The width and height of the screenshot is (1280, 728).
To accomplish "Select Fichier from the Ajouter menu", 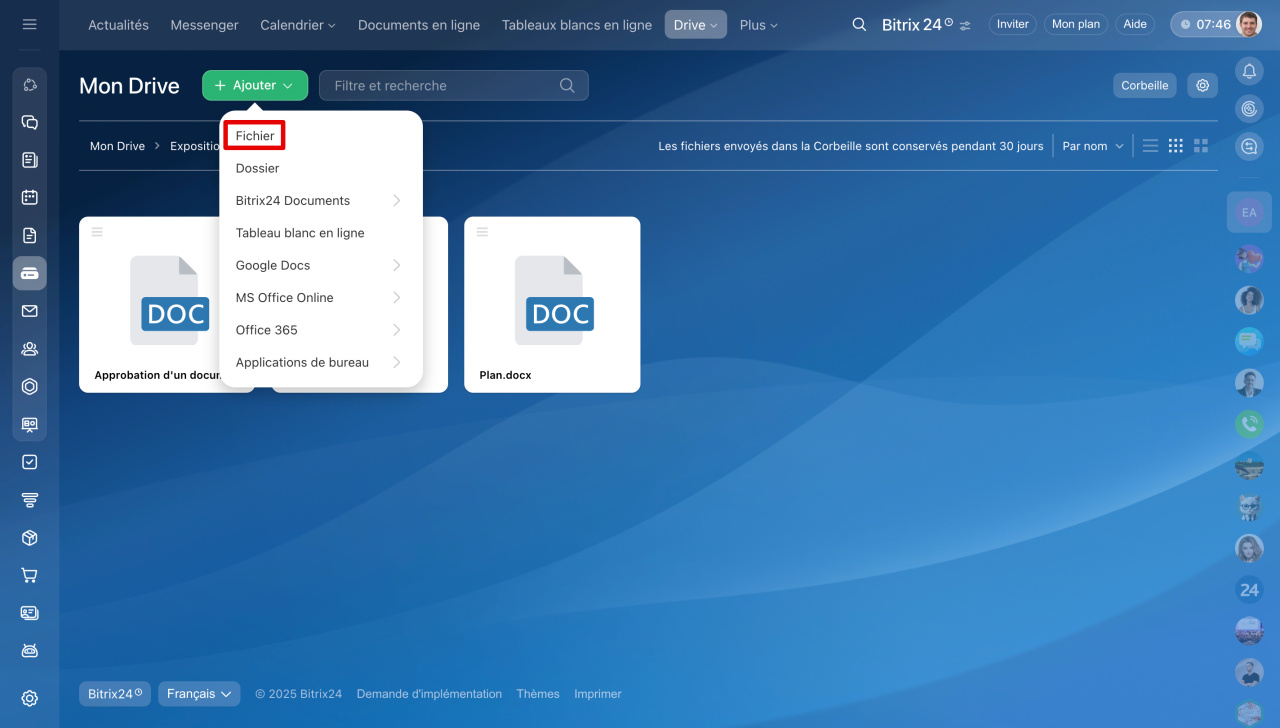I will (x=255, y=136).
